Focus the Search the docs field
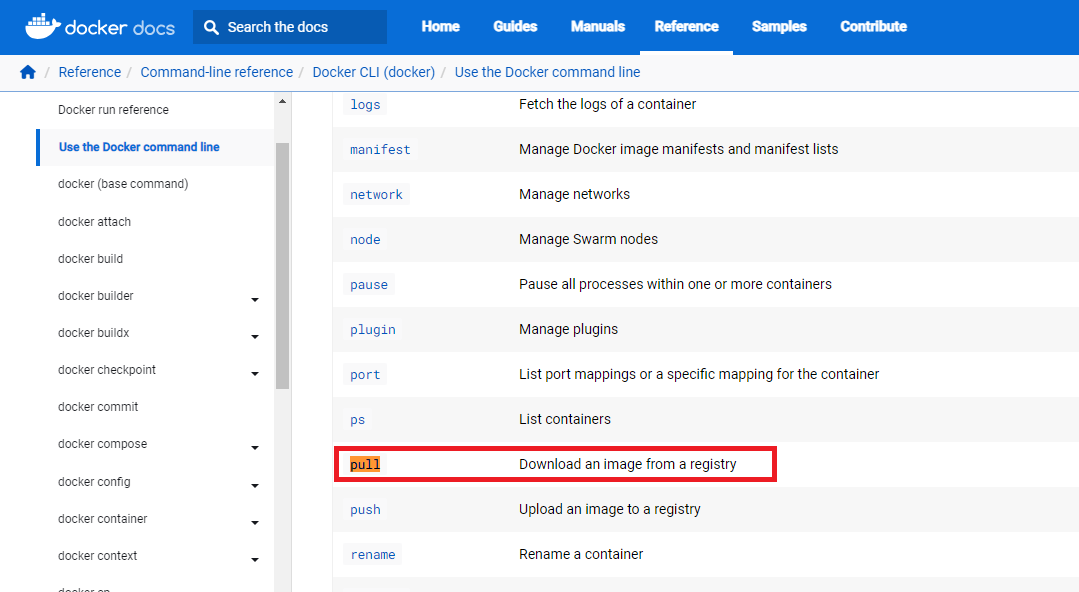The height and width of the screenshot is (592, 1079). click(290, 27)
